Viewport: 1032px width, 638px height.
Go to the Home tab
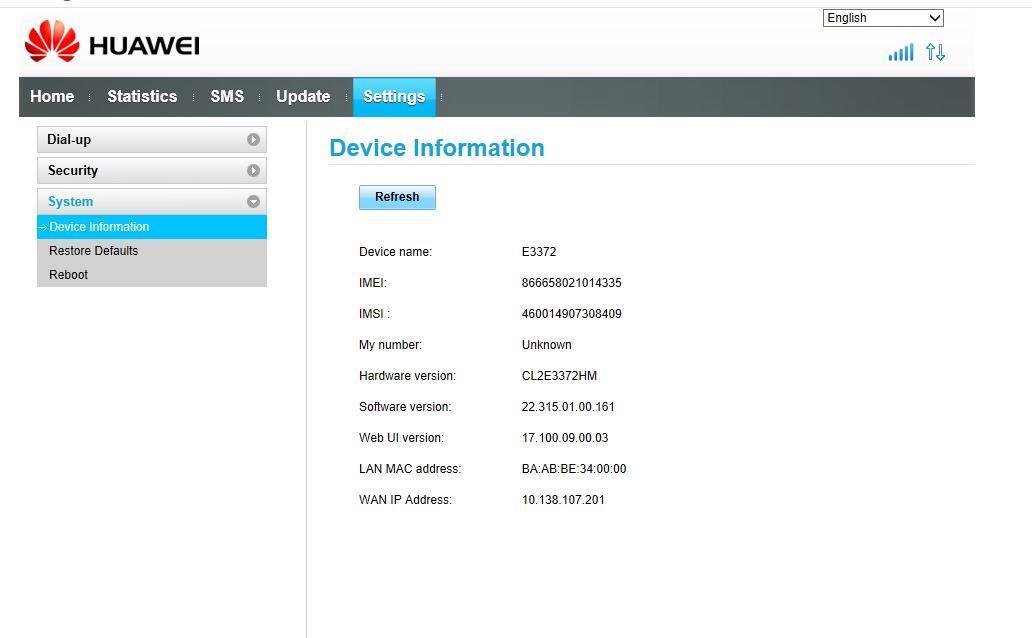[52, 97]
